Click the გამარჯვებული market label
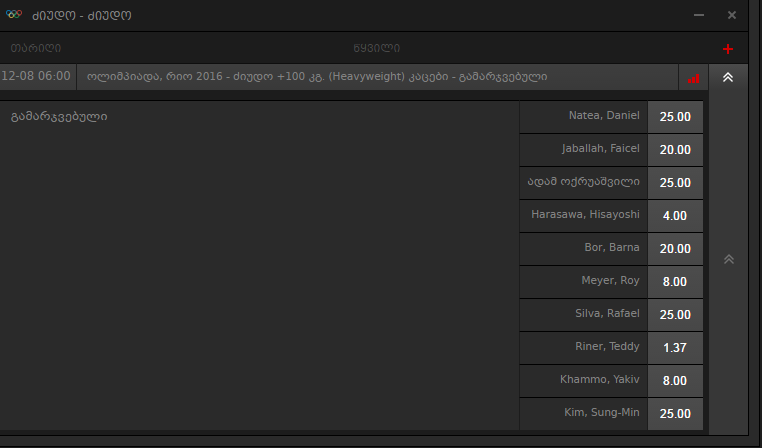Image resolution: width=762 pixels, height=448 pixels. pyautogui.click(x=59, y=117)
